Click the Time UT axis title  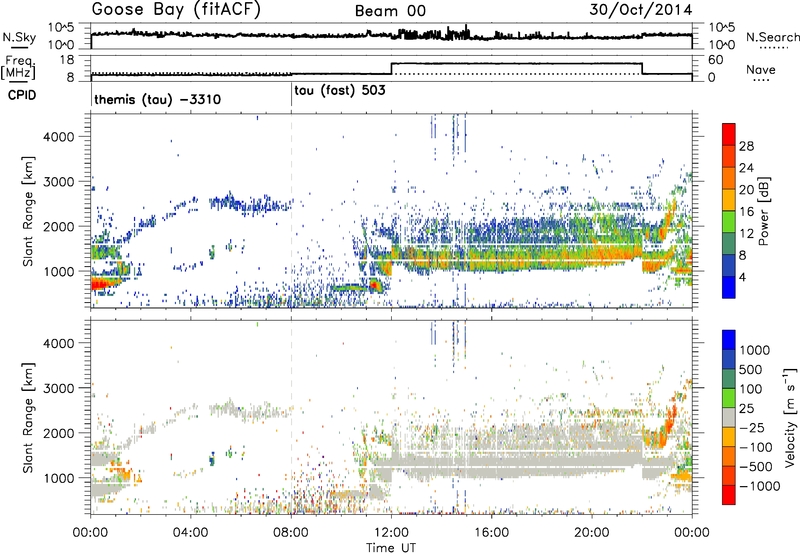[x=391, y=547]
